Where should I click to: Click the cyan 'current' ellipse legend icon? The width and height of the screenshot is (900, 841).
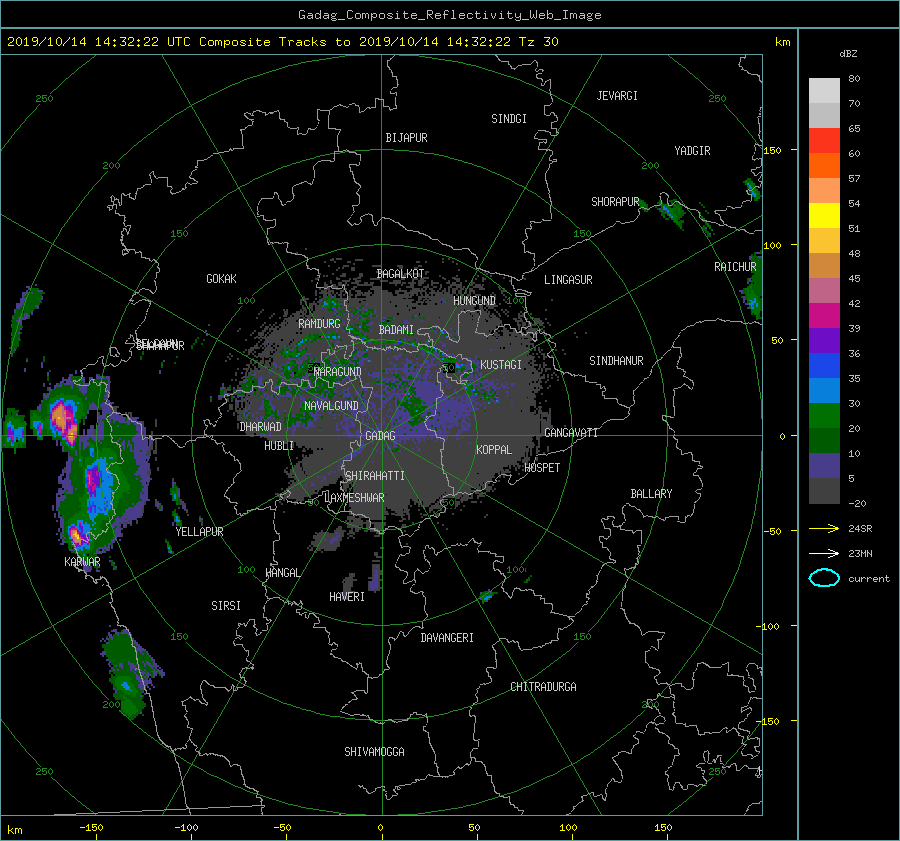824,578
